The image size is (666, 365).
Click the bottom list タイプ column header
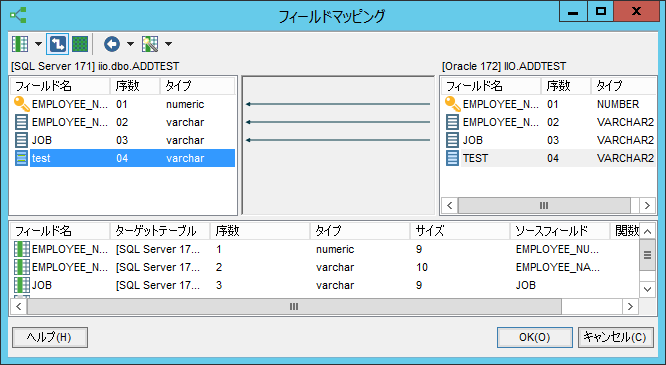[360, 231]
